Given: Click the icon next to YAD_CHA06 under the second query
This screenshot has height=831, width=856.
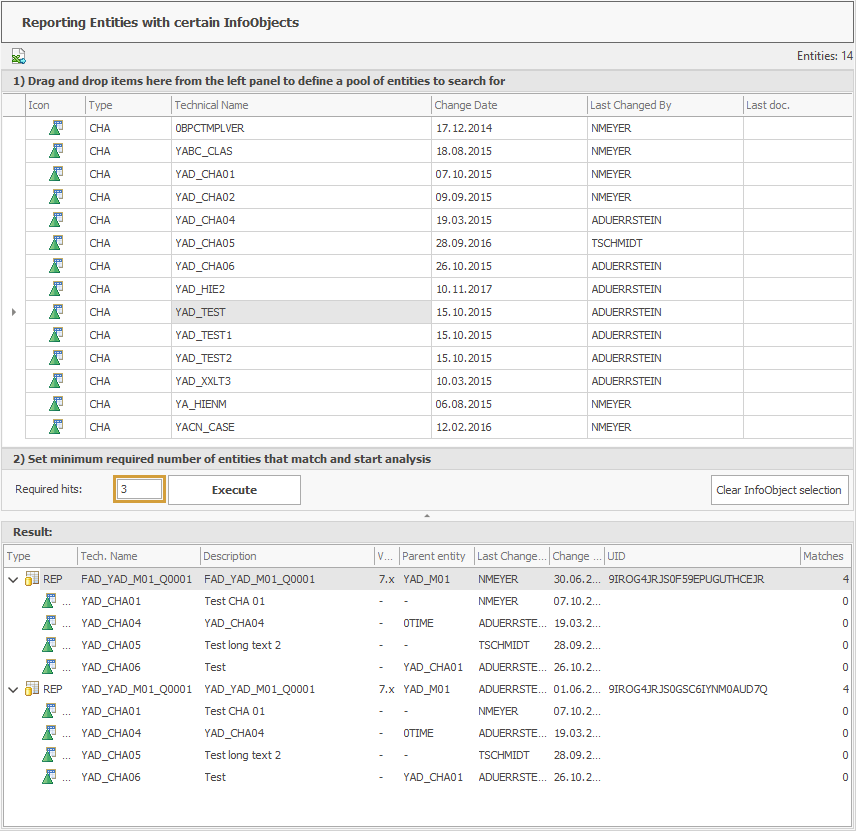Looking at the screenshot, I should pos(51,776).
